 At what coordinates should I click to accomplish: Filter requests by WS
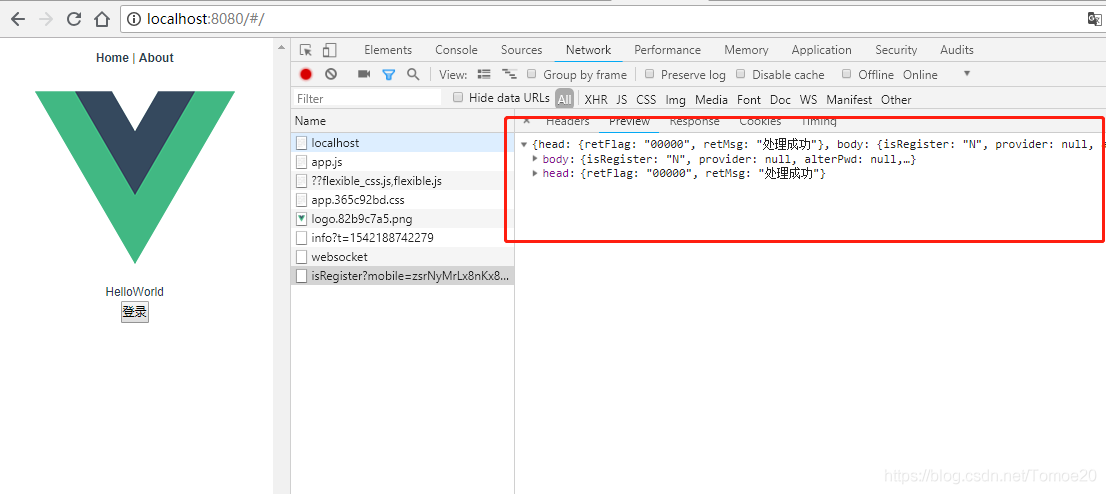(x=808, y=100)
